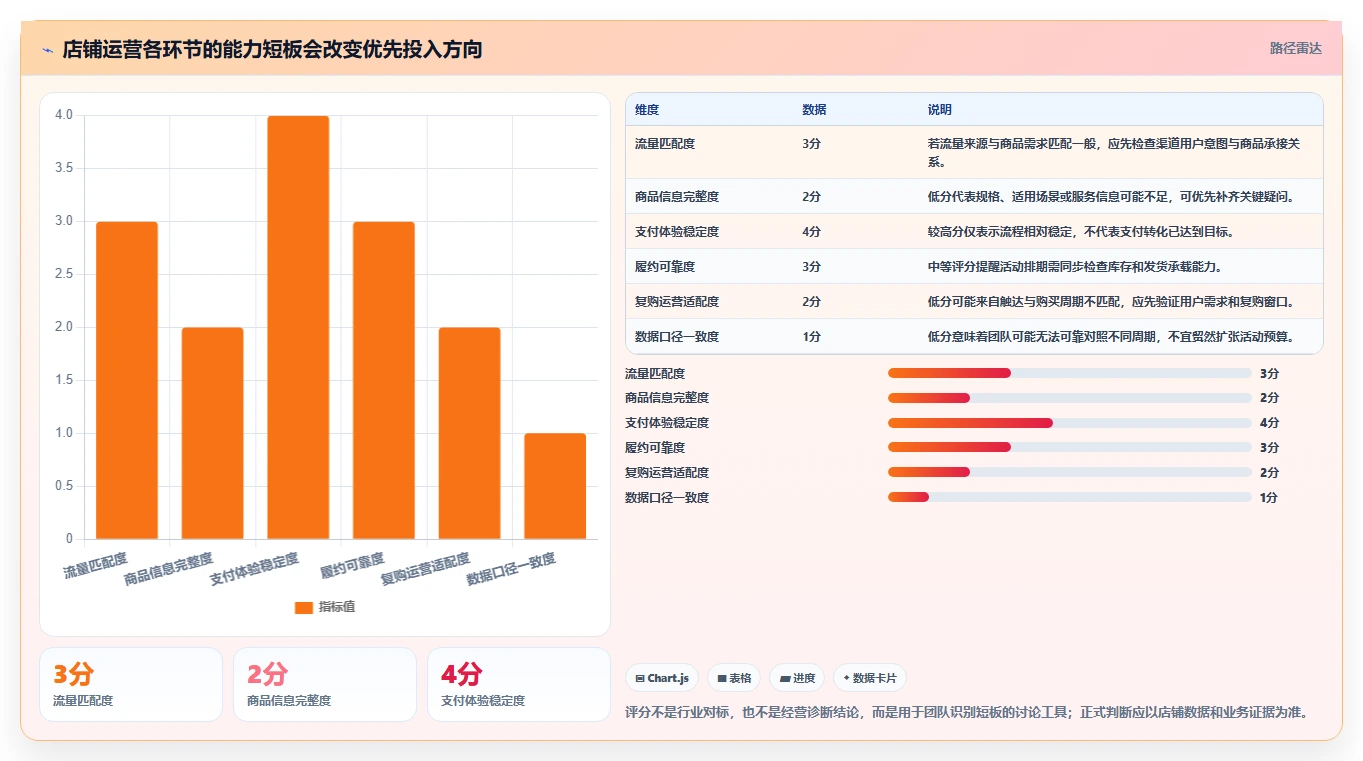Click the 2.5 label on the y-axis
Viewport: 1363px width, 761px height.
coord(64,274)
